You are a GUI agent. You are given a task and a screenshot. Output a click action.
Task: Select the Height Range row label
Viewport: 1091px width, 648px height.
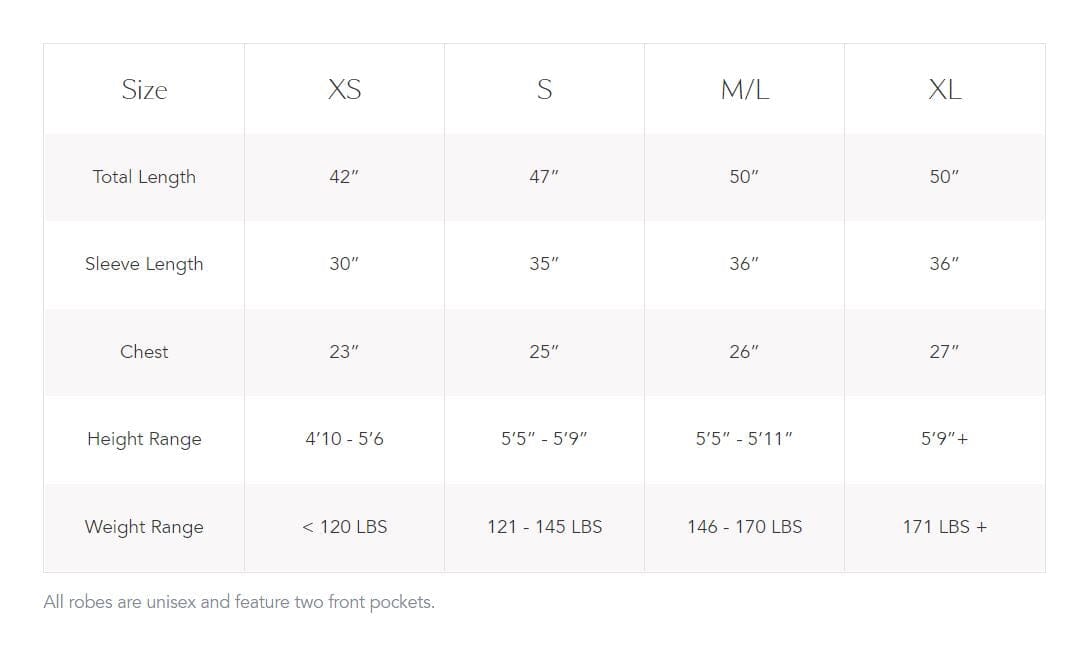144,439
